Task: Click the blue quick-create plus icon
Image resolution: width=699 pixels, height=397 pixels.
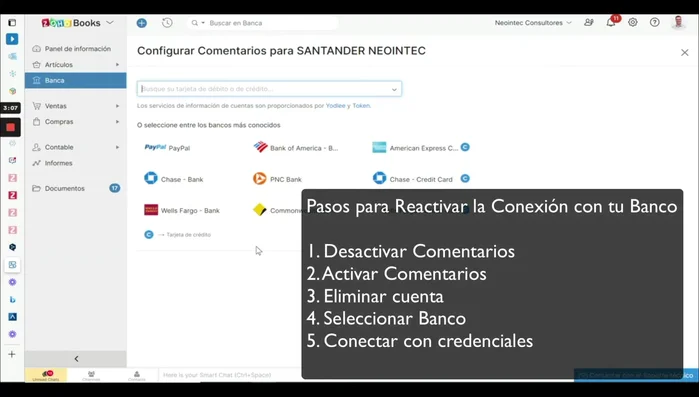Action: coord(142,23)
